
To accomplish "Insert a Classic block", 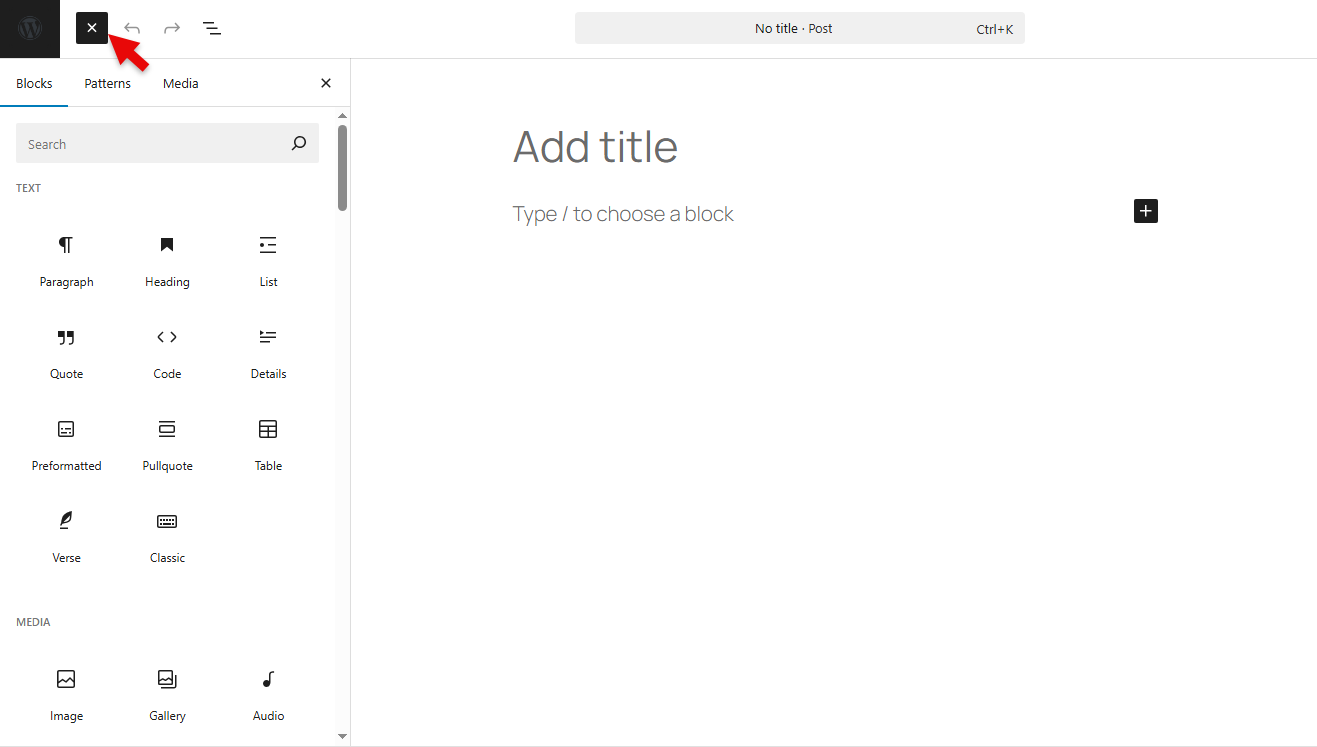I will (x=167, y=538).
